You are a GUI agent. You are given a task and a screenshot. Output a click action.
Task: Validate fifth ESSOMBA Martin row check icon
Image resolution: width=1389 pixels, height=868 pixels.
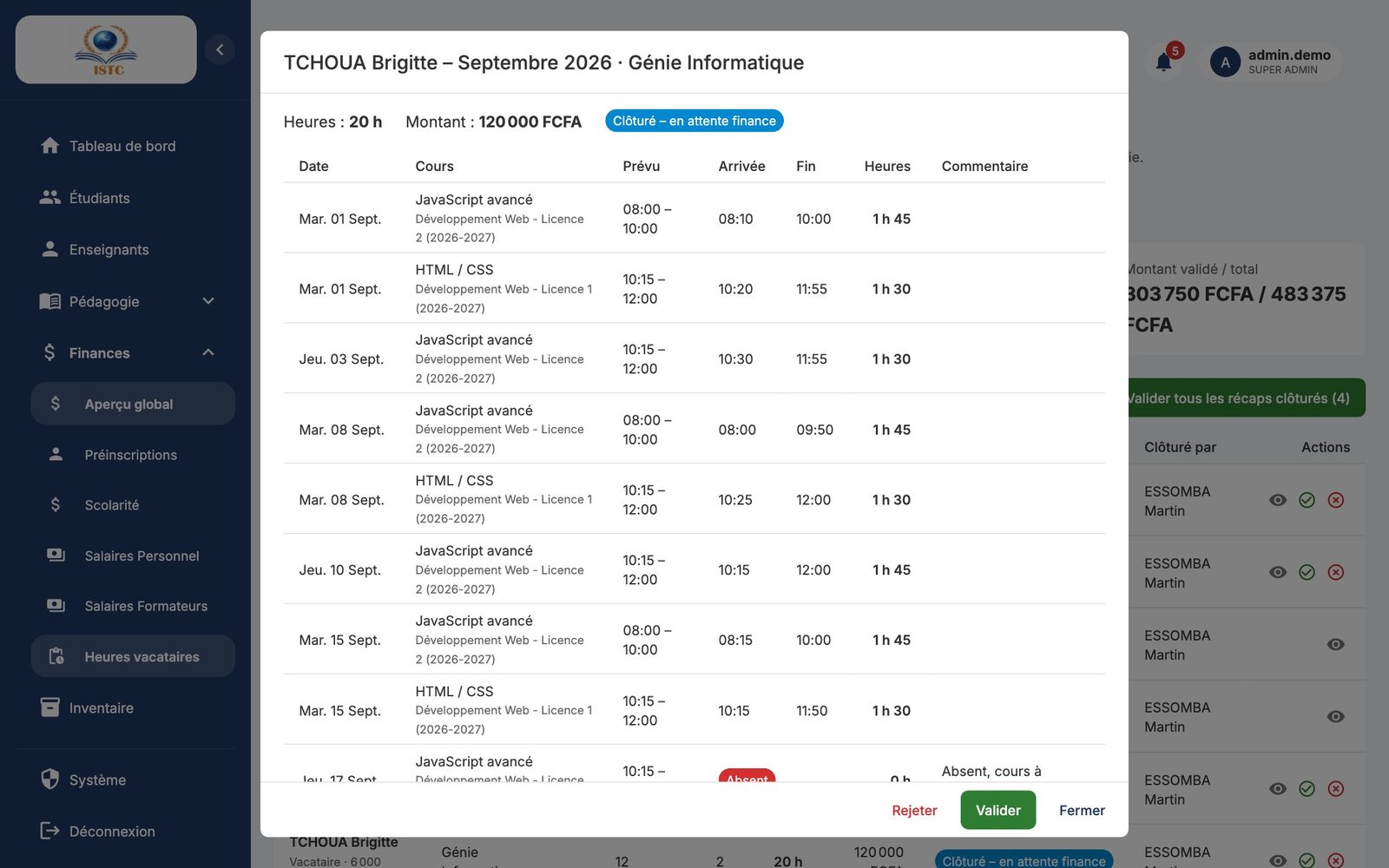point(1307,788)
